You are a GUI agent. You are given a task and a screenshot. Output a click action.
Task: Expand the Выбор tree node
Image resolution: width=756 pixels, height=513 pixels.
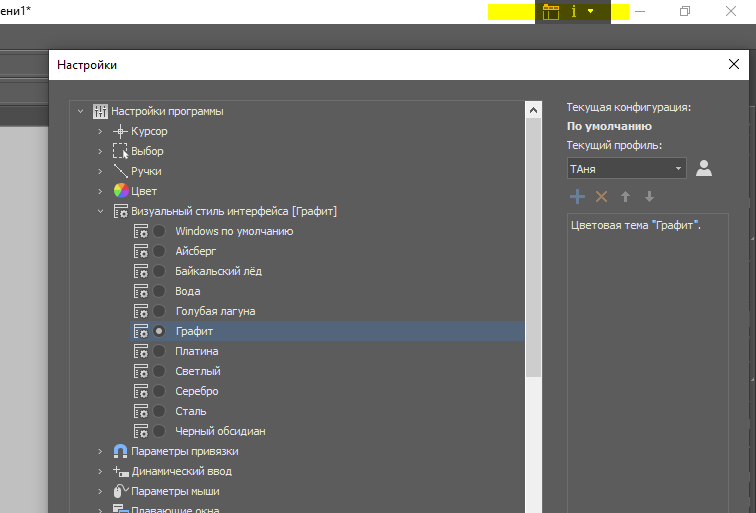(x=100, y=151)
